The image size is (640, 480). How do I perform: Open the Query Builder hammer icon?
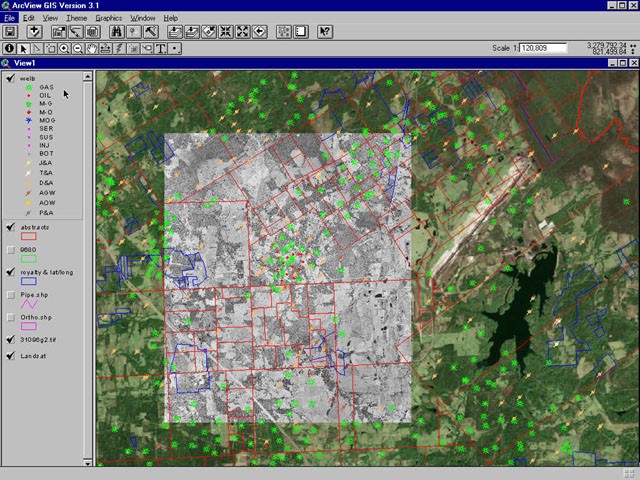point(150,32)
